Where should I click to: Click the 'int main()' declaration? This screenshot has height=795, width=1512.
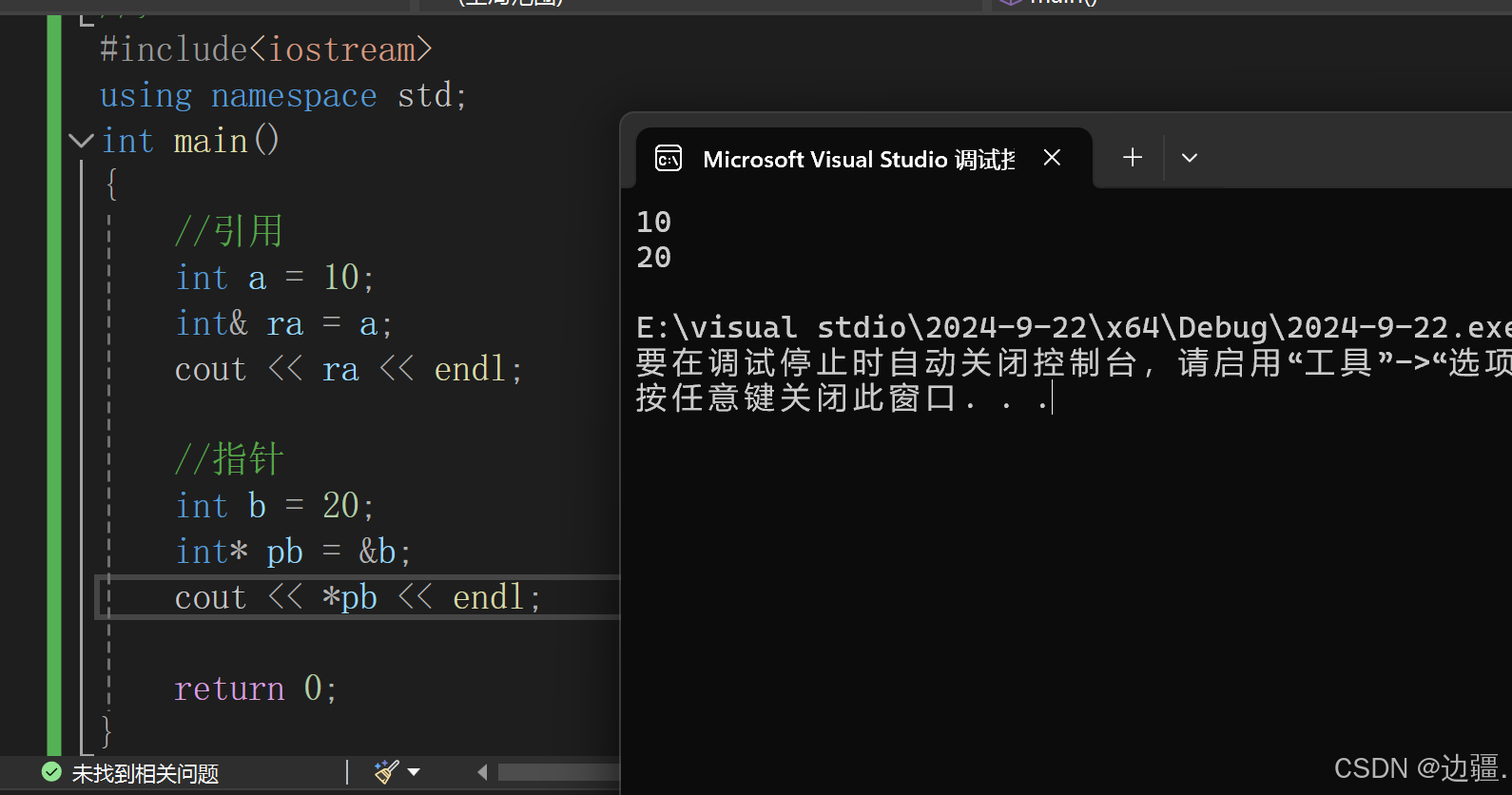click(x=190, y=142)
